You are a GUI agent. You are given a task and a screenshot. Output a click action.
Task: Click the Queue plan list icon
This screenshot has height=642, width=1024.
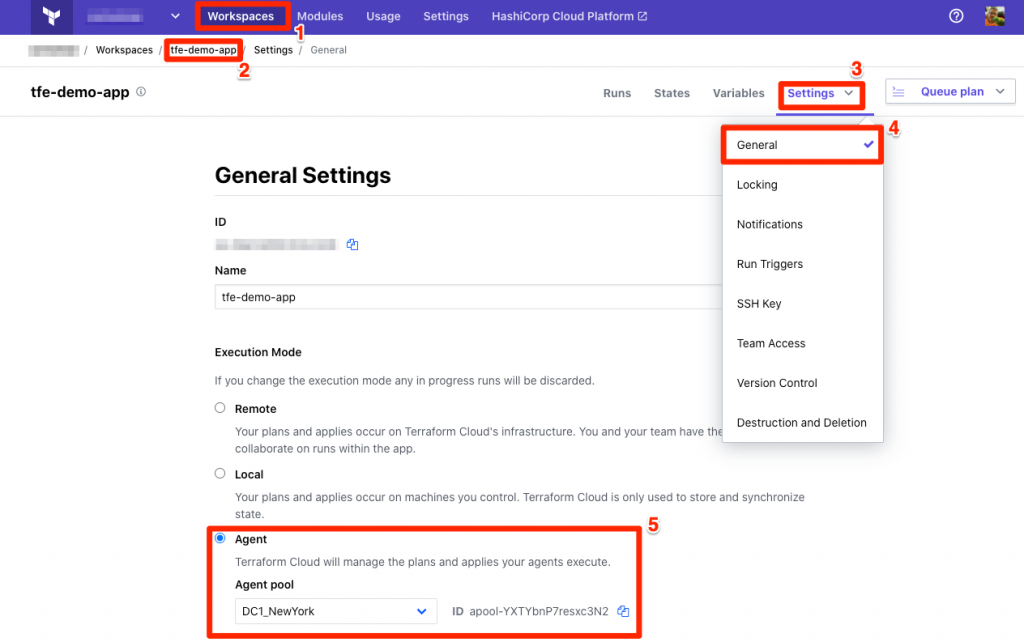pos(899,92)
